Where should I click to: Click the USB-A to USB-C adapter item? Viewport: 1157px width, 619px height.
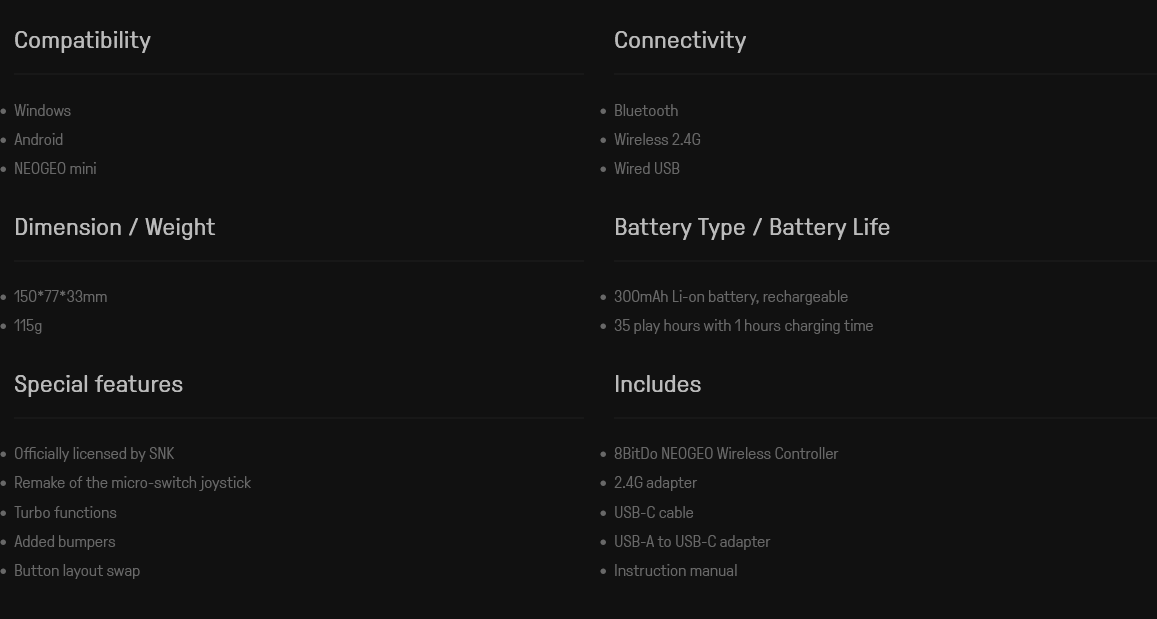692,542
